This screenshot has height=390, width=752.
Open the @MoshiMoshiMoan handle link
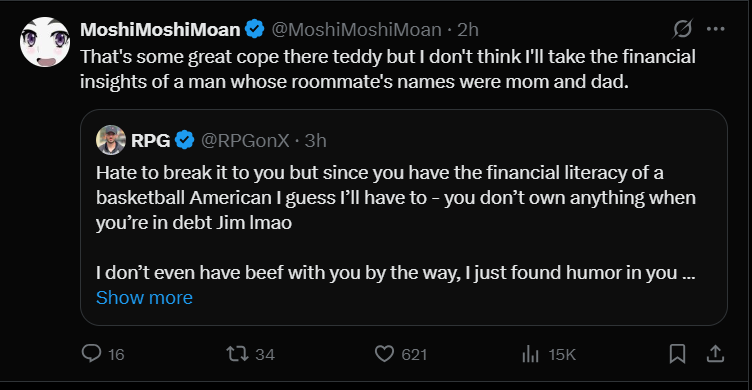[x=356, y=30]
